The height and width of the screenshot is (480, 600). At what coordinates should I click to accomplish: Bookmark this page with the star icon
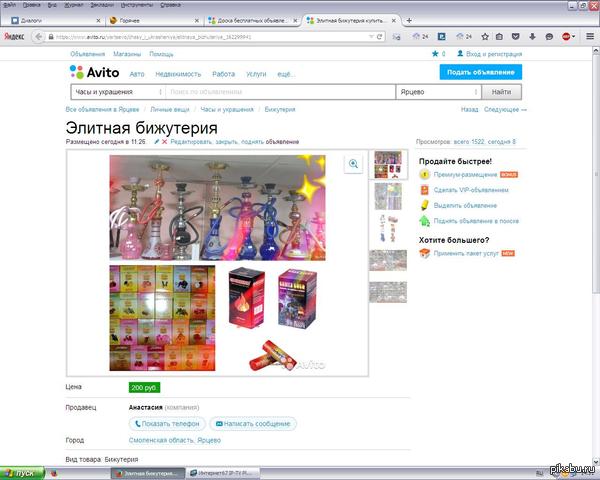[x=485, y=37]
